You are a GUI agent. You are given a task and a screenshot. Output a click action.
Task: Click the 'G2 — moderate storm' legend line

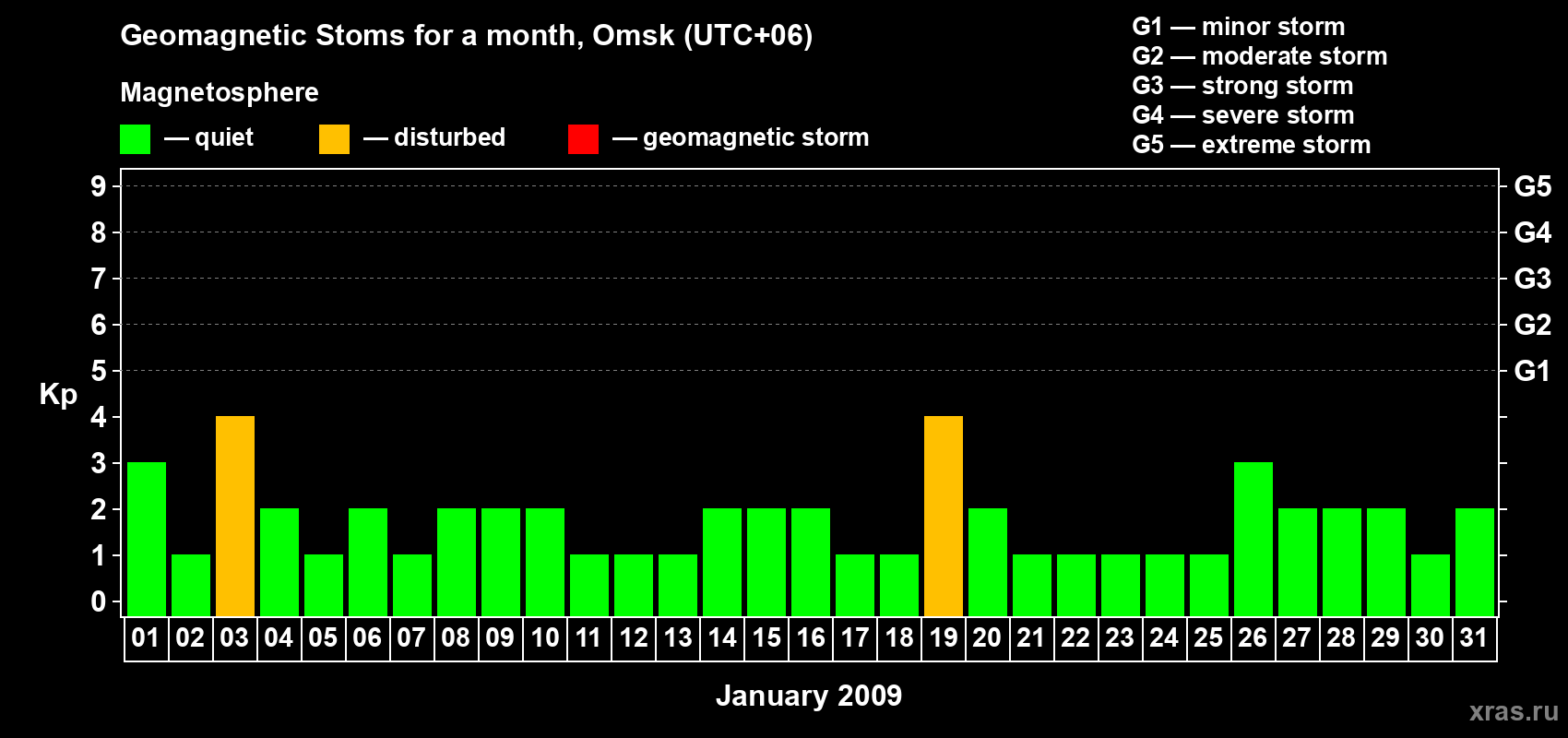1260,56
